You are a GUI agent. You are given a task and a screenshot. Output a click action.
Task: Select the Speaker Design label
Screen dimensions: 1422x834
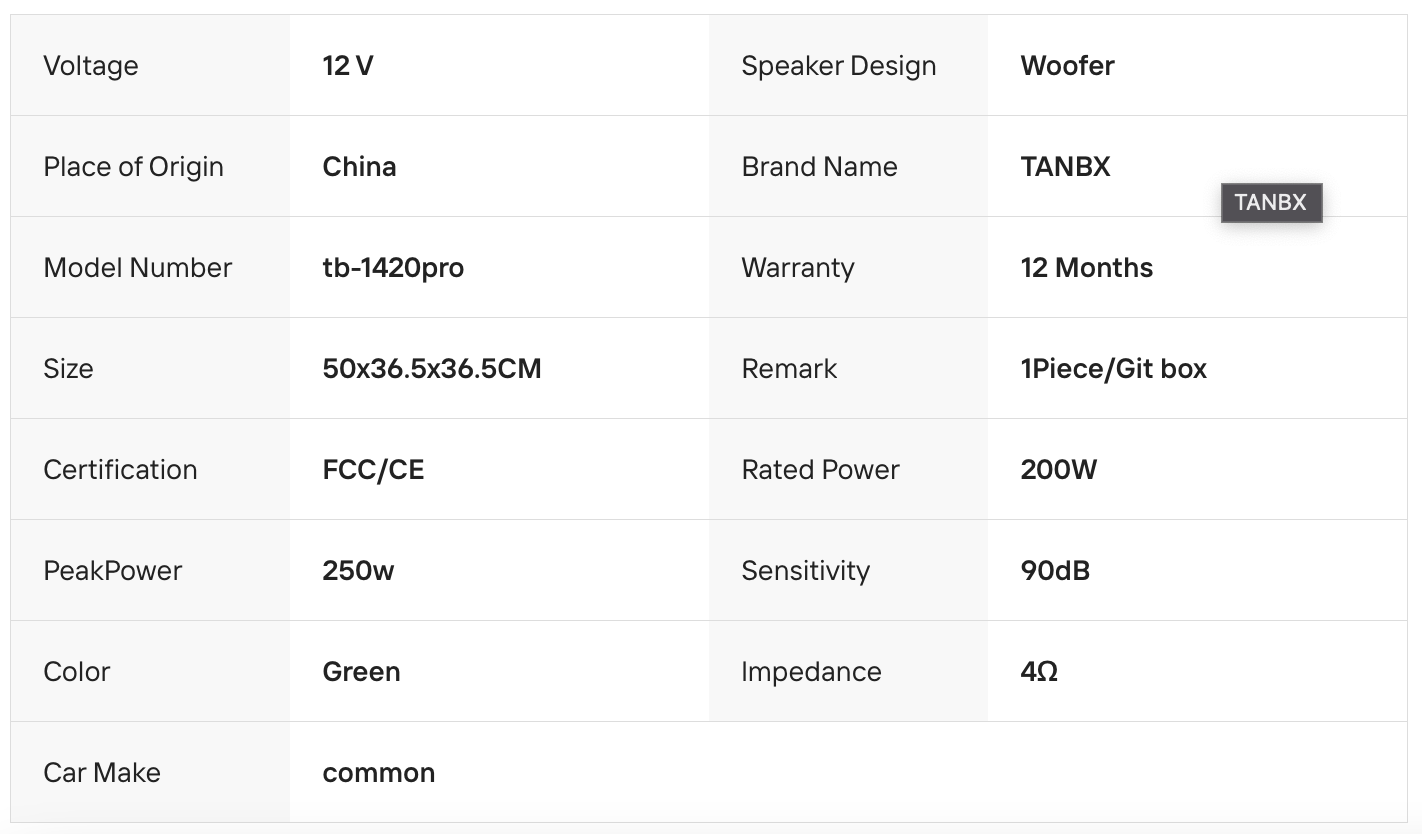[838, 66]
